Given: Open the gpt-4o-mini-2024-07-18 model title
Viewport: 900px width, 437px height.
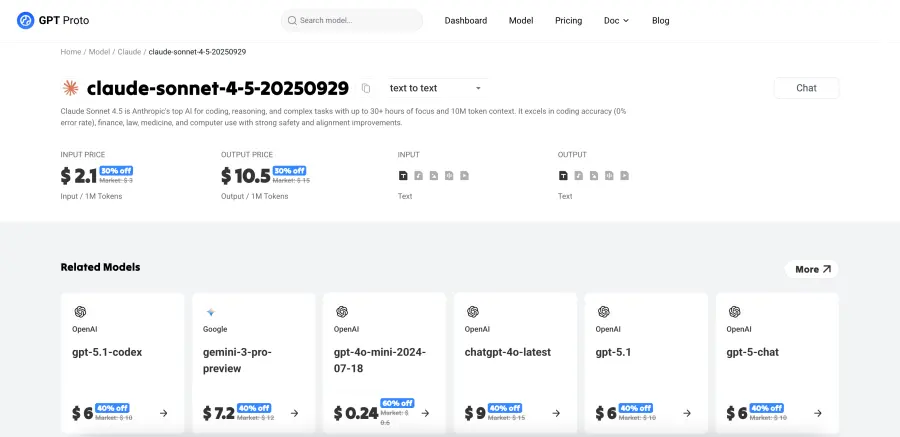Looking at the screenshot, I should 379,360.
